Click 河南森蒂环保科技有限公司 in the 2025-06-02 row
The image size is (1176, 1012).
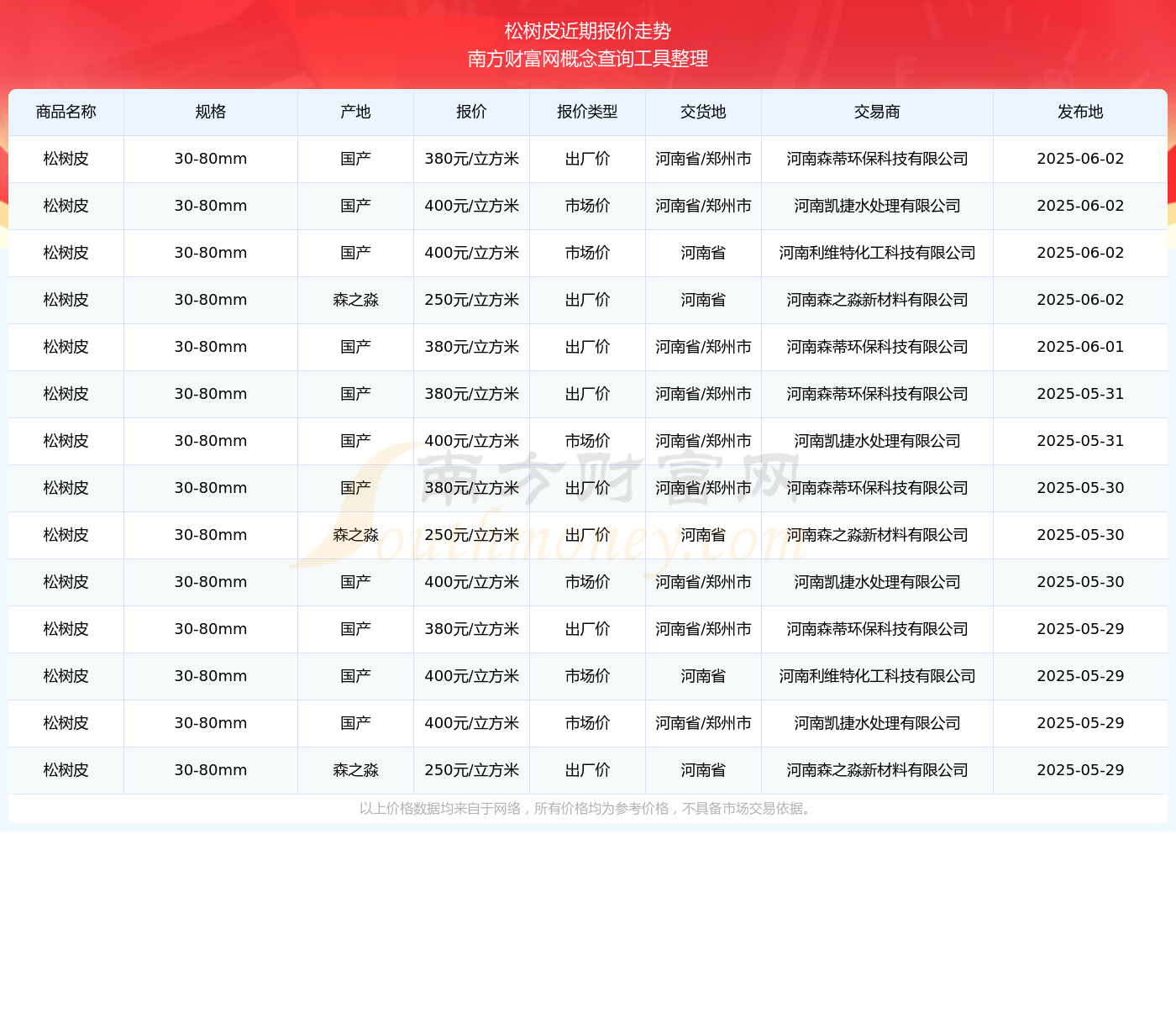877,159
